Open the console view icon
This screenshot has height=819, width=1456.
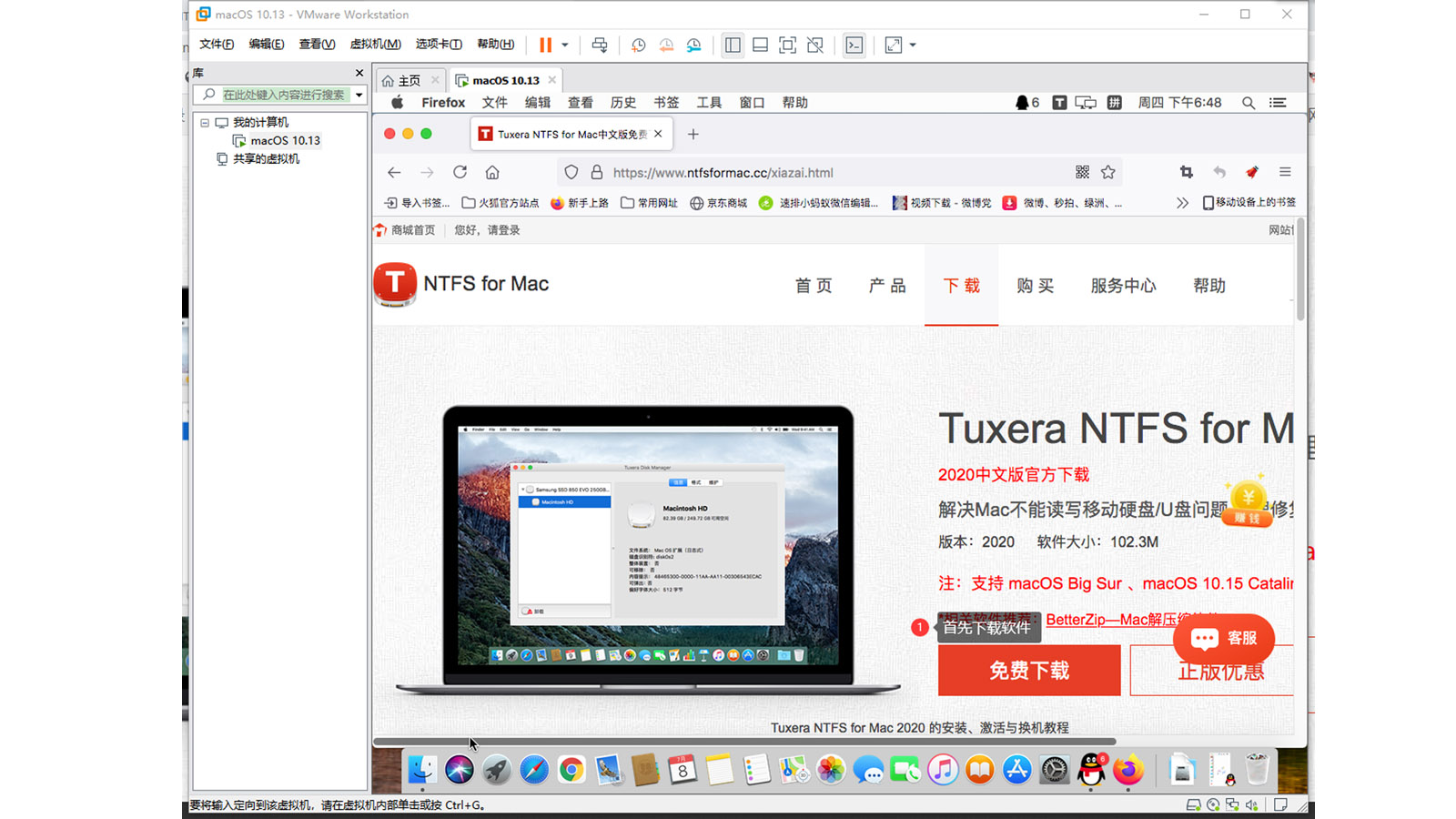854,45
